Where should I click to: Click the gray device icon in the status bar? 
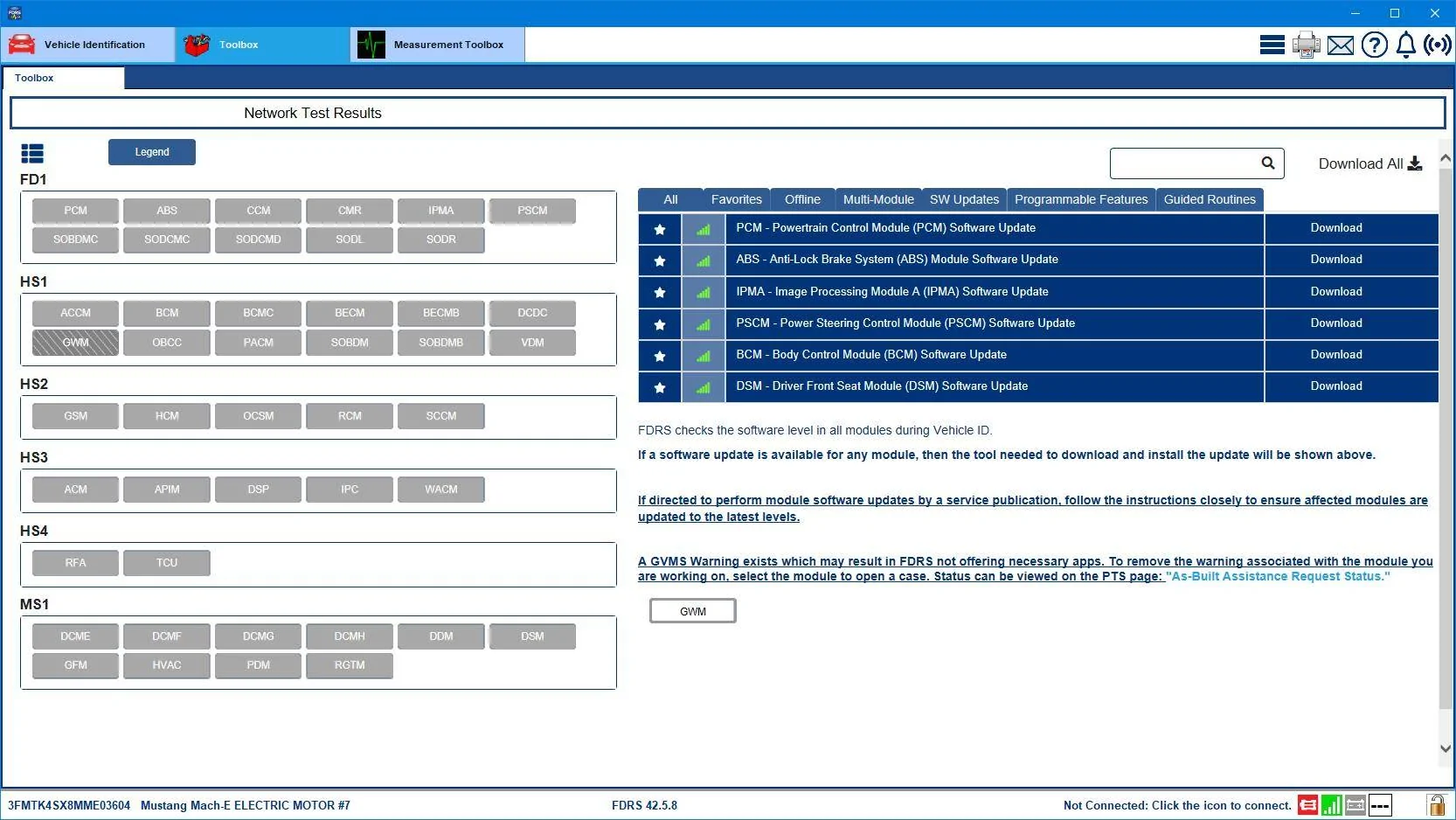tap(1355, 805)
